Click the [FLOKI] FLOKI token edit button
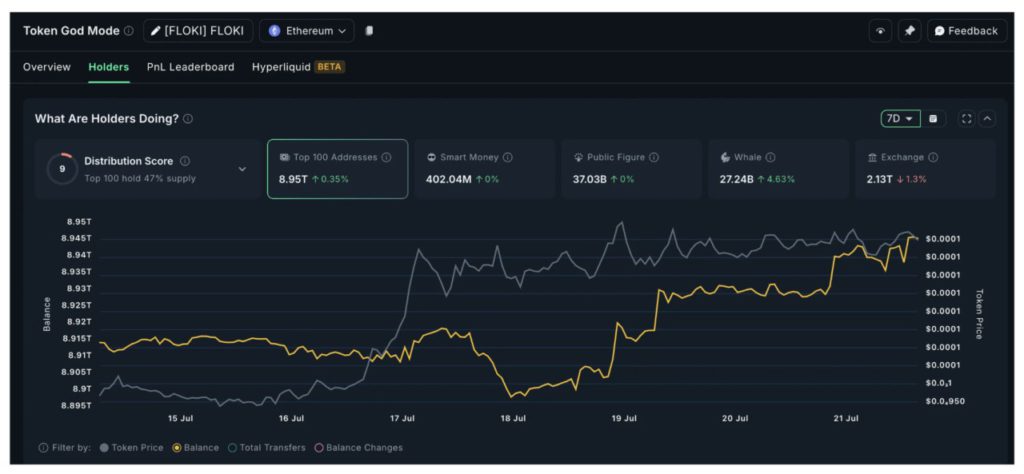This screenshot has height=474, width=1024. [198, 31]
